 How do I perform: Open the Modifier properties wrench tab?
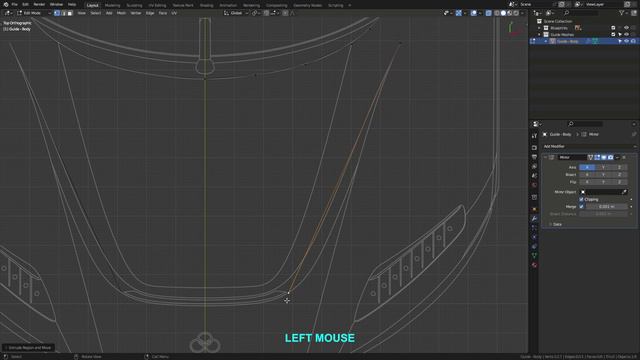(x=534, y=218)
